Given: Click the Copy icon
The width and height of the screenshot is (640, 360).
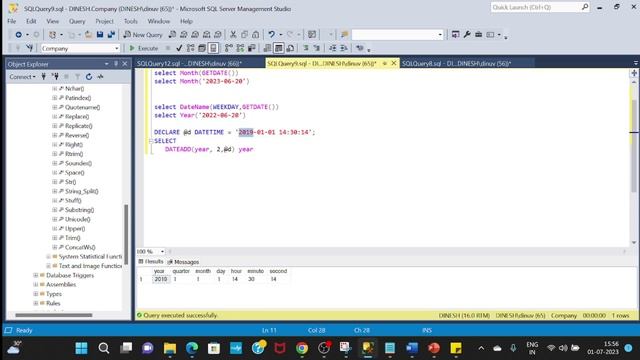Looking at the screenshot, I should tap(244, 35).
